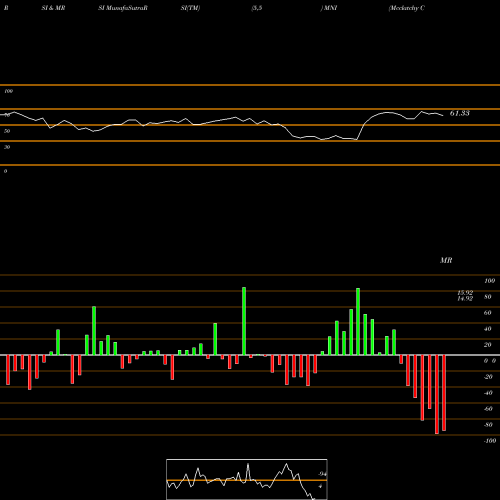The width and height of the screenshot is (500, 500).
Task: Open the mini line chart thumbnail at bottom
Action: 247,479
